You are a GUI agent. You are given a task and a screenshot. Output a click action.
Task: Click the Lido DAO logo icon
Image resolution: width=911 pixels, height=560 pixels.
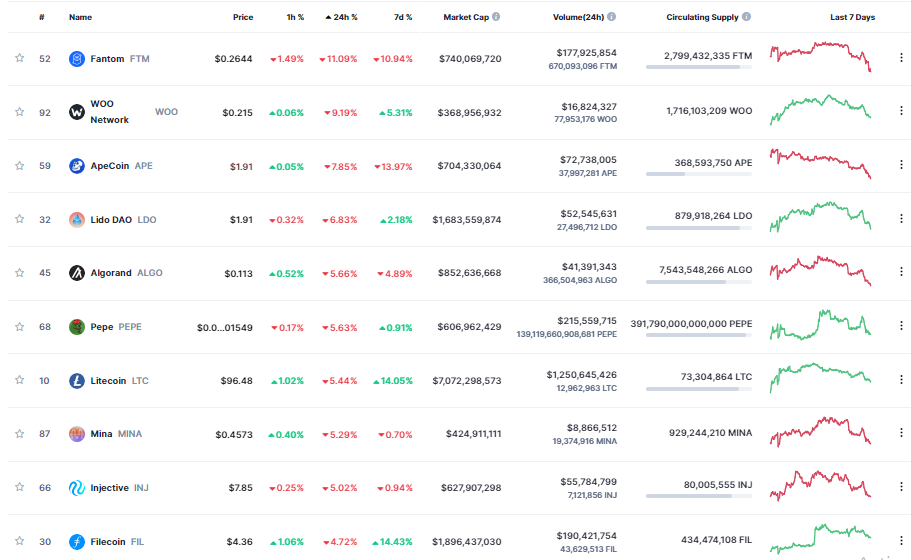tap(77, 220)
